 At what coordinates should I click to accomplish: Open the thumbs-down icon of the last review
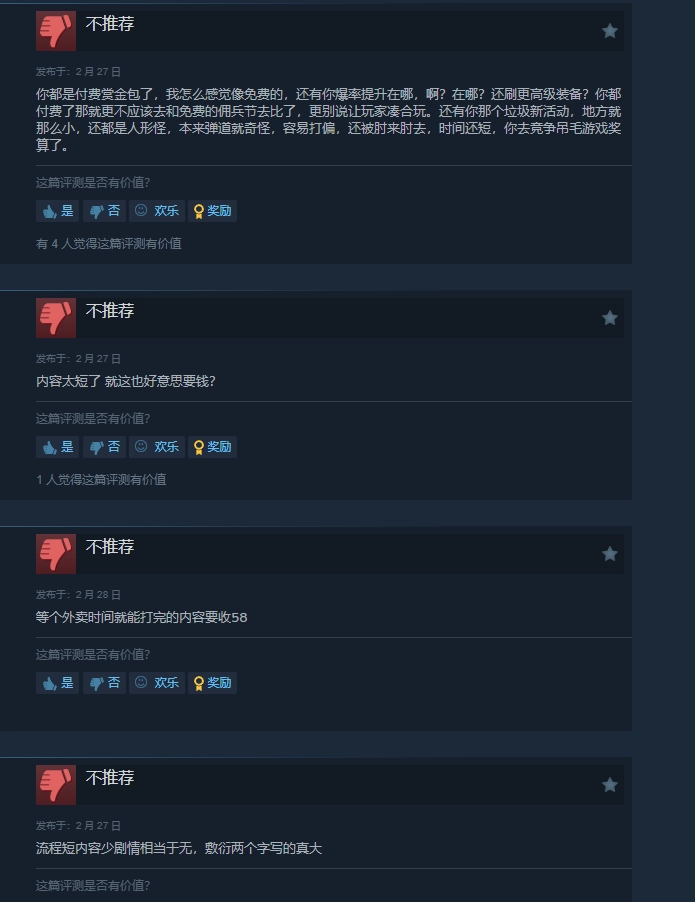click(56, 785)
